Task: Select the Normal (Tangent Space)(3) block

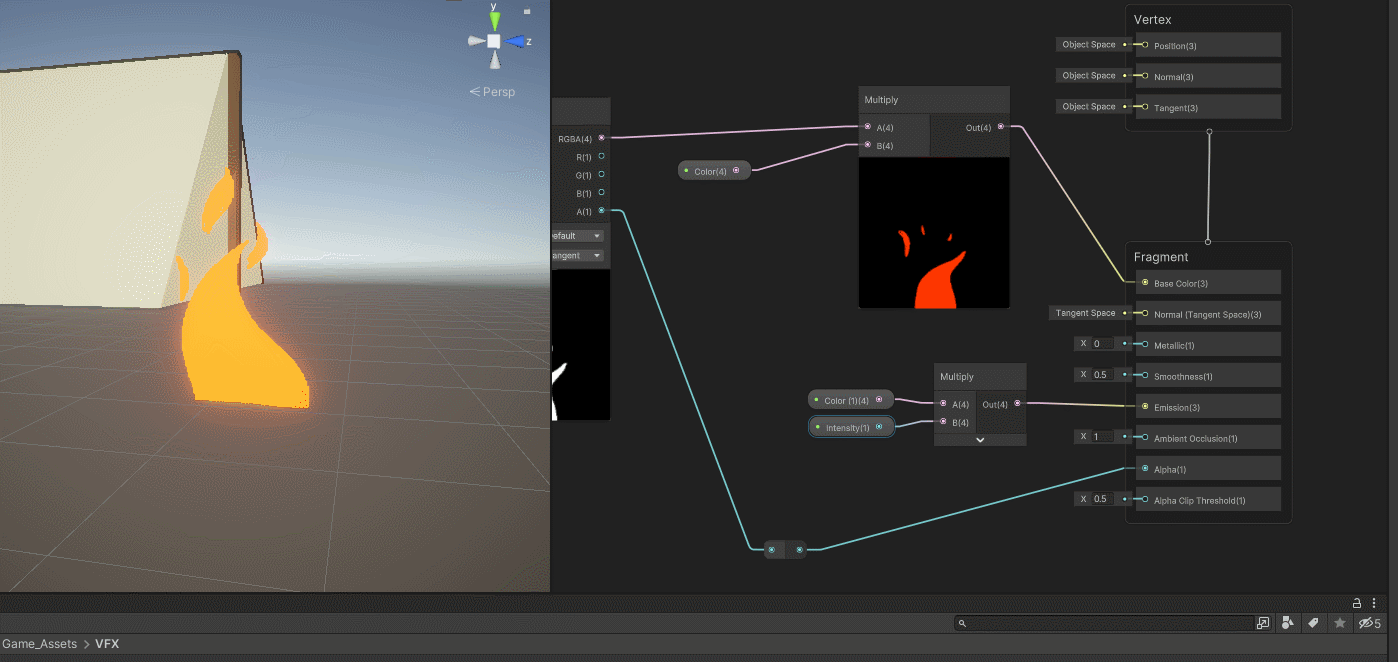Action: pos(1208,314)
